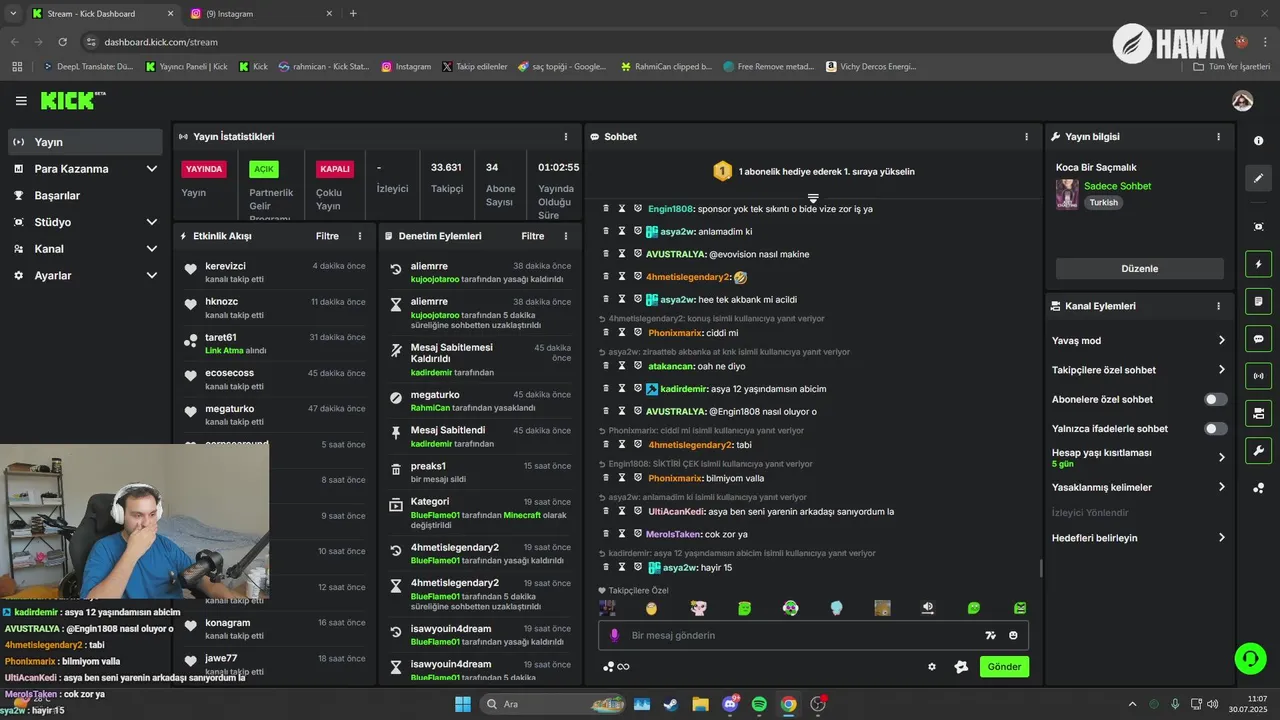The width and height of the screenshot is (1280, 720).
Task: Open Discord from the Windows taskbar
Action: [x=730, y=704]
